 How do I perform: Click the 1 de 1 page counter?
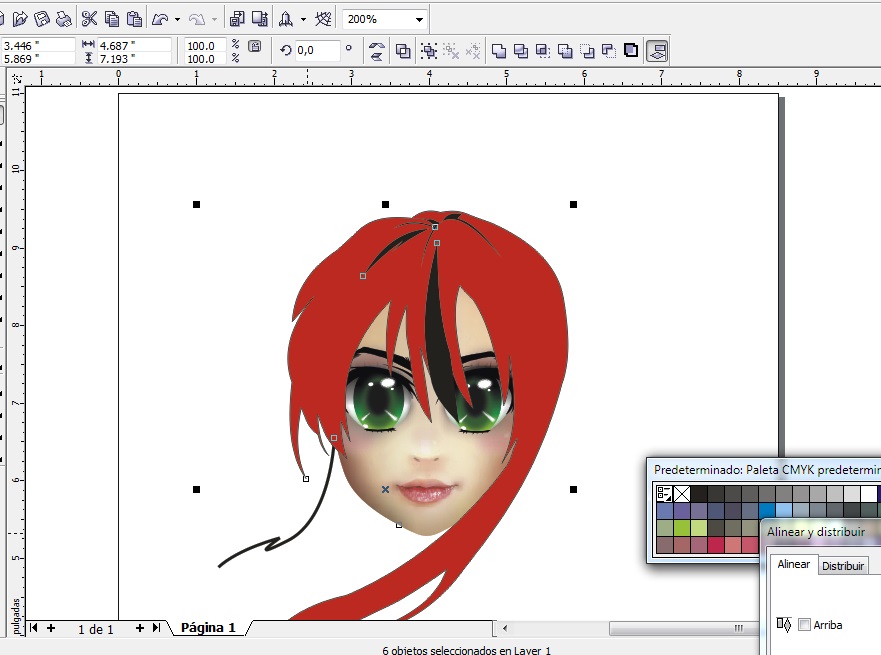pyautogui.click(x=96, y=629)
